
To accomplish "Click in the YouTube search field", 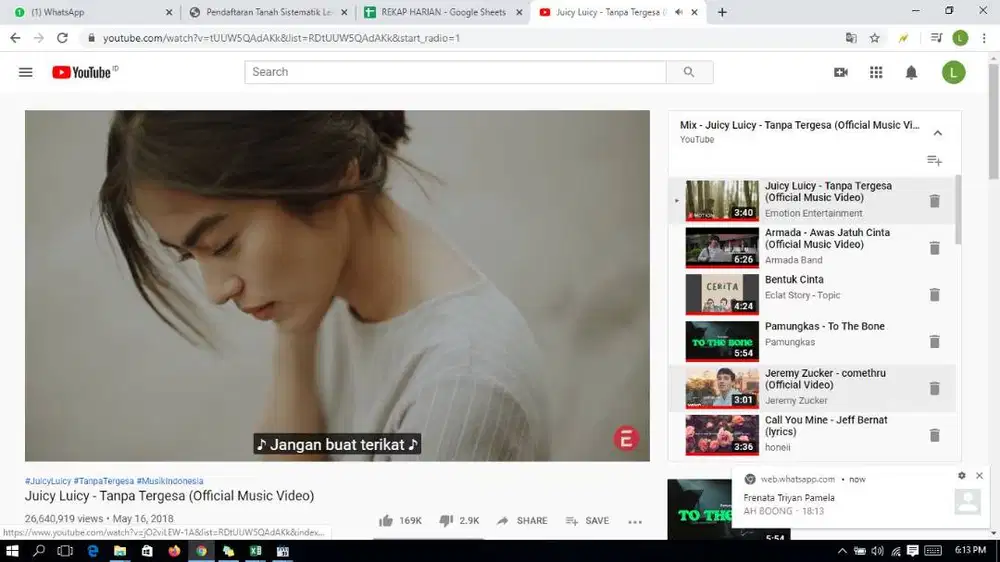I will [455, 72].
